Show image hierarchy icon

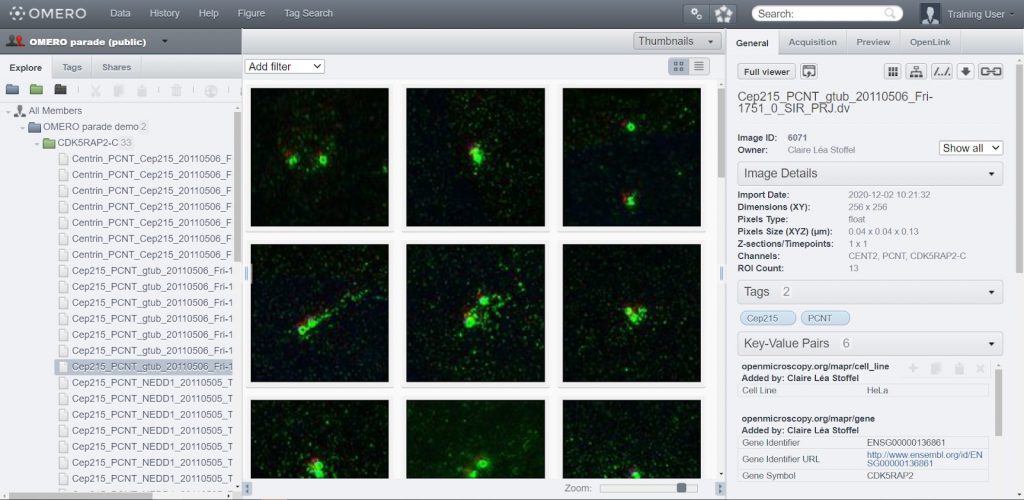[x=915, y=71]
